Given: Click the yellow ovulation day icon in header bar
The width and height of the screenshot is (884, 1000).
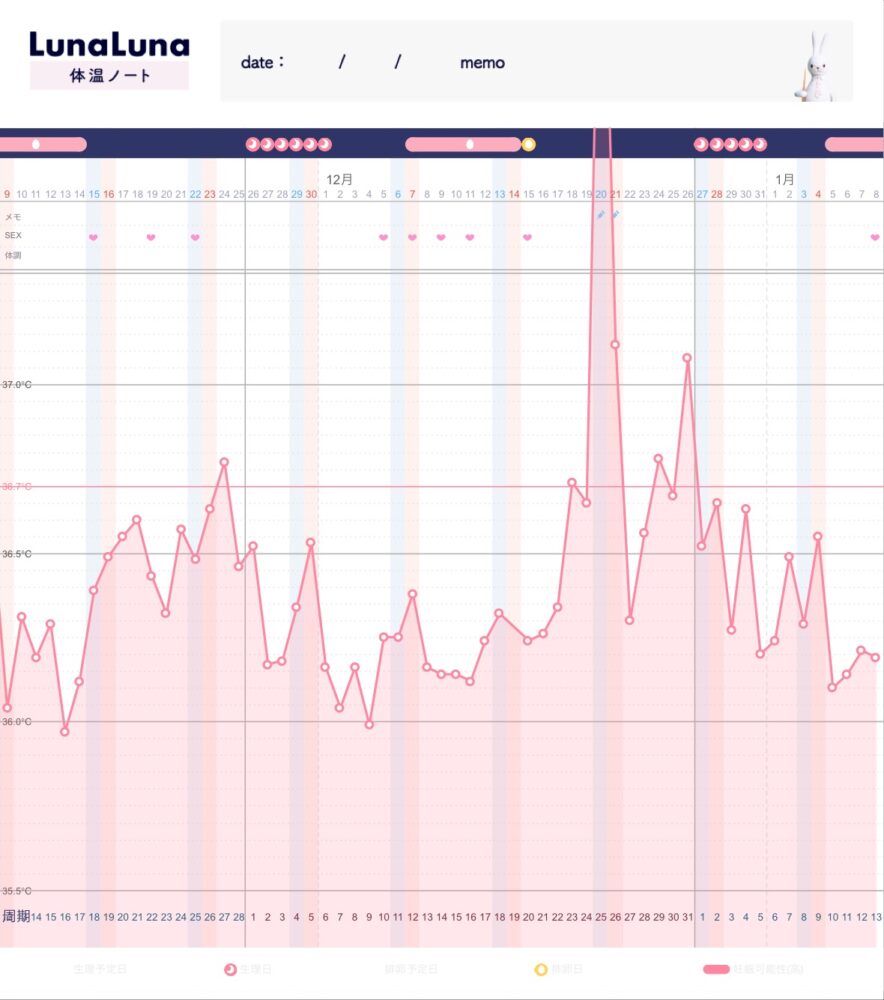Looking at the screenshot, I should click(529, 144).
